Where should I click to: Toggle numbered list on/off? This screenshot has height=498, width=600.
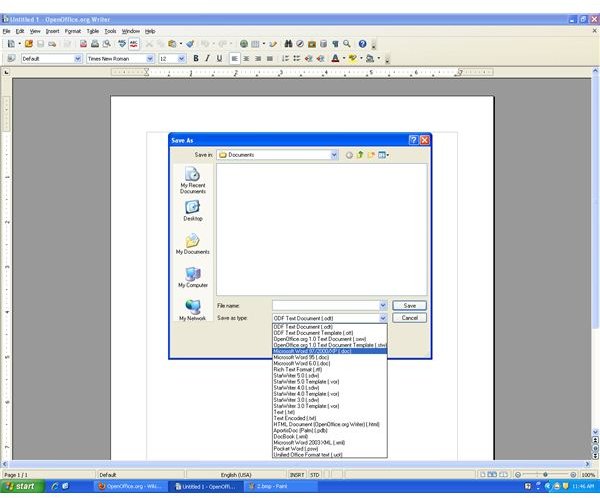coord(285,59)
